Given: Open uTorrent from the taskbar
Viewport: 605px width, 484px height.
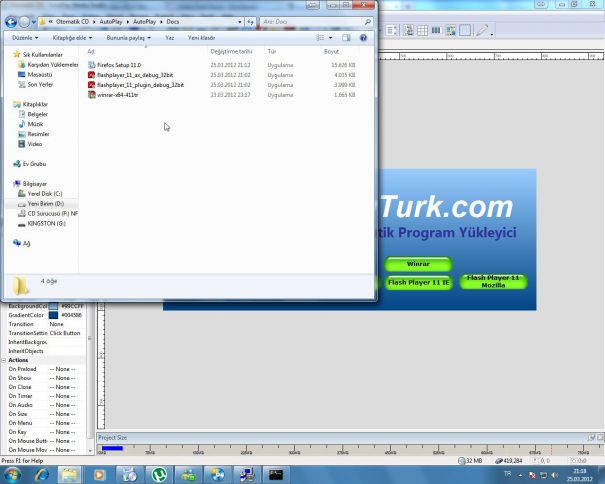Looking at the screenshot, I should [x=159, y=475].
